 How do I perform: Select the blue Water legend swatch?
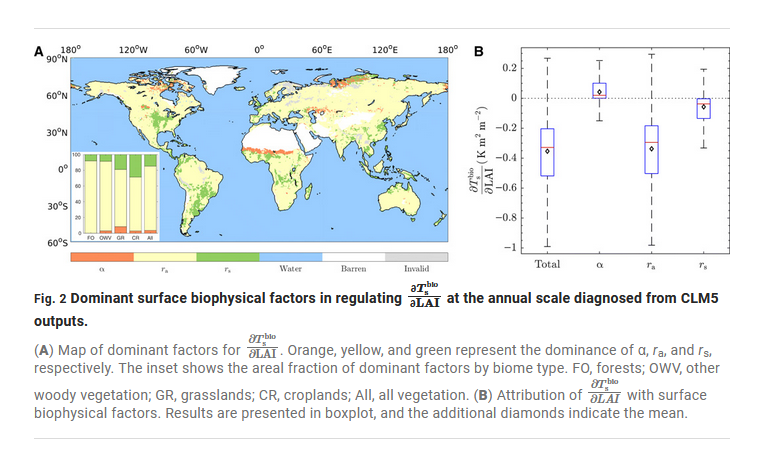pyautogui.click(x=291, y=257)
